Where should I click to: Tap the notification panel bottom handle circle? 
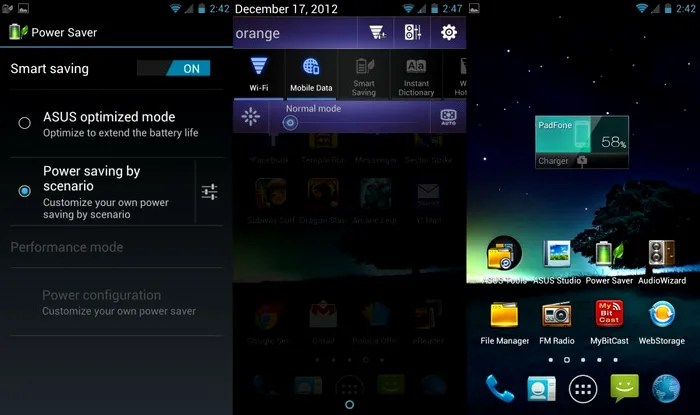tap(350, 405)
